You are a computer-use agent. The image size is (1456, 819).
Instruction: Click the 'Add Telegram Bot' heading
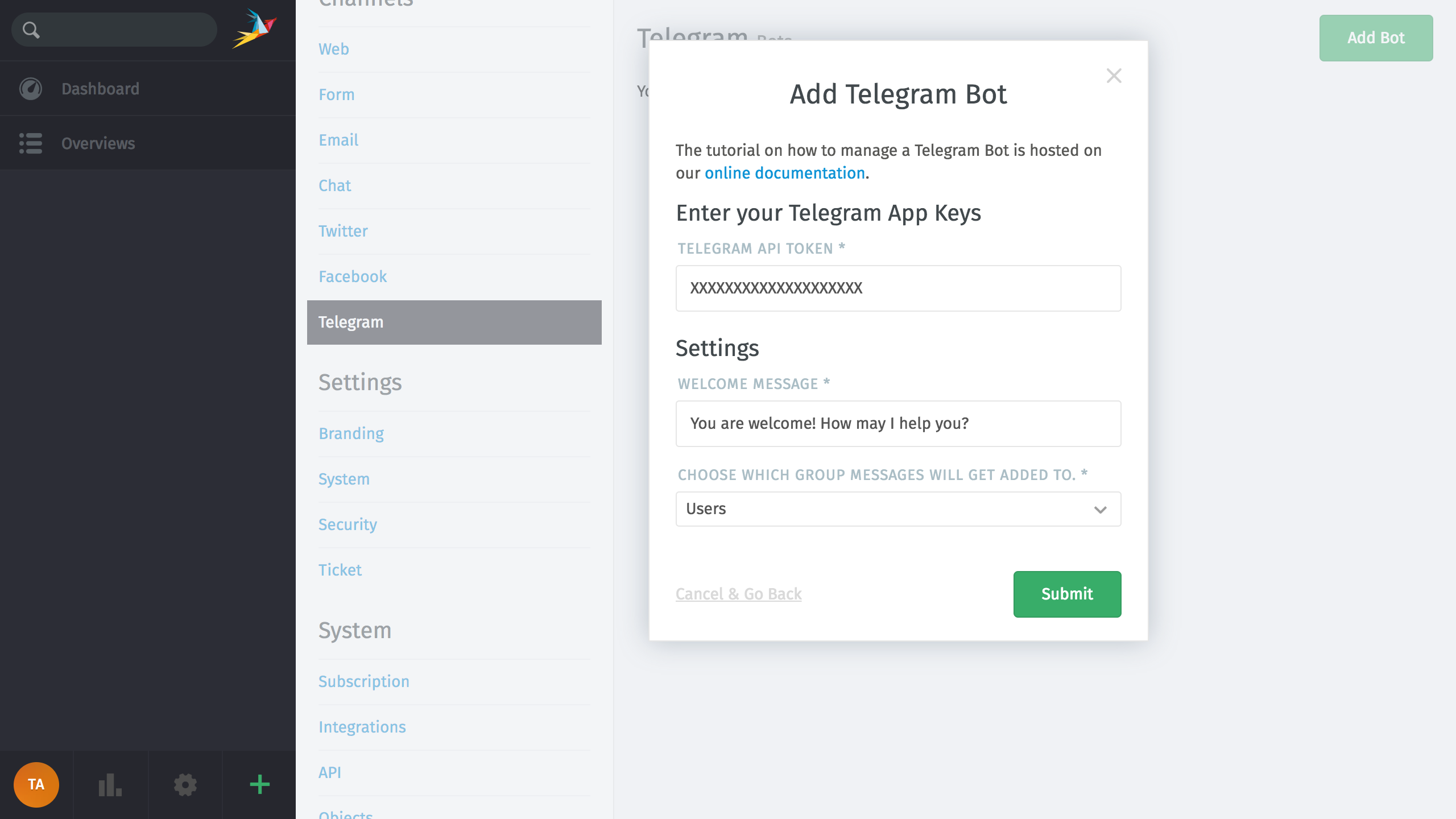tap(899, 94)
